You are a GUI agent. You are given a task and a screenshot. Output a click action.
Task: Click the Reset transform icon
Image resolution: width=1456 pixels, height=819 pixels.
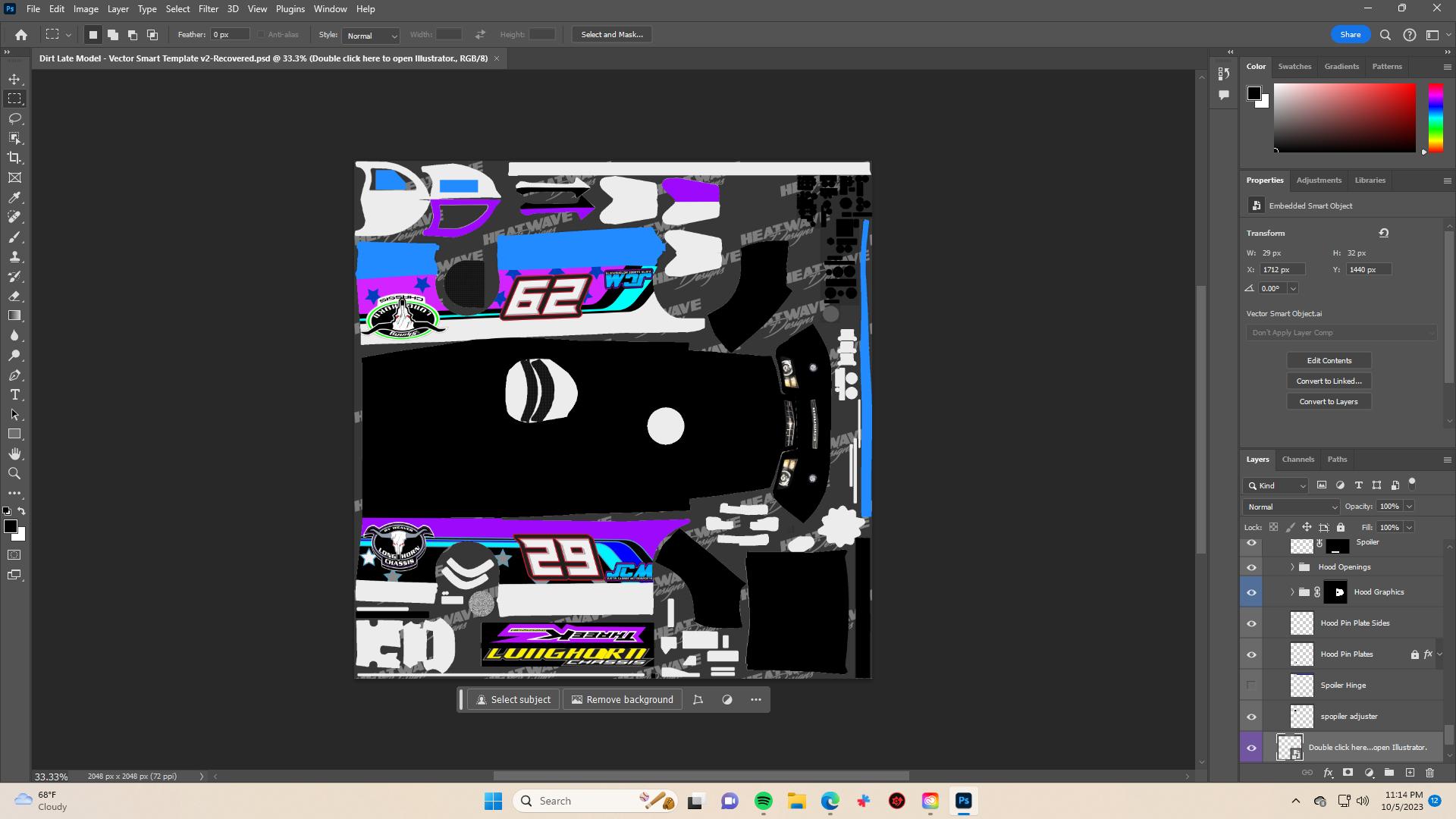[1383, 233]
